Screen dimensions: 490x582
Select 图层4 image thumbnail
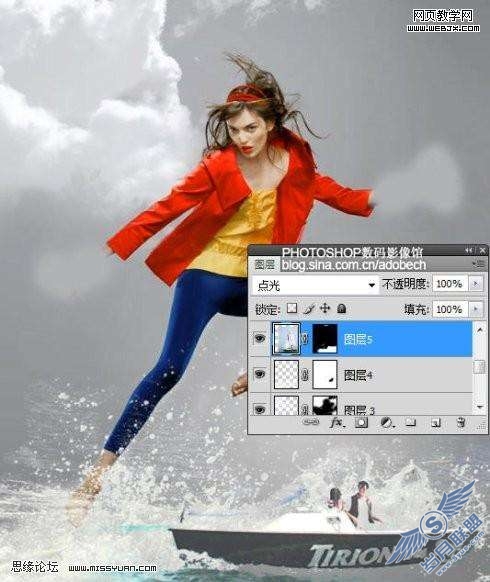286,374
